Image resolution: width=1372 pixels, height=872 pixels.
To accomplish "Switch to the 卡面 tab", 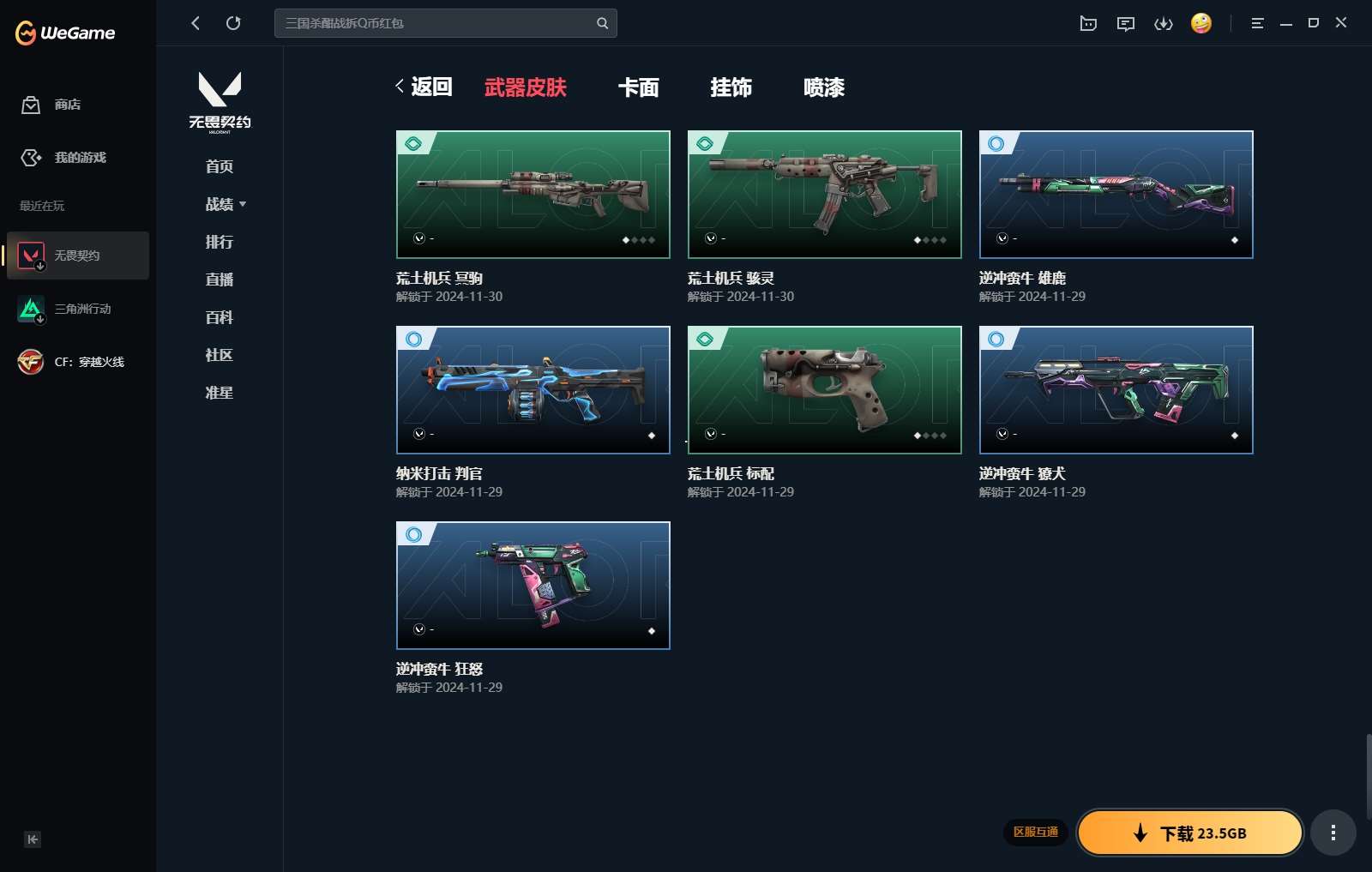I will click(x=639, y=87).
